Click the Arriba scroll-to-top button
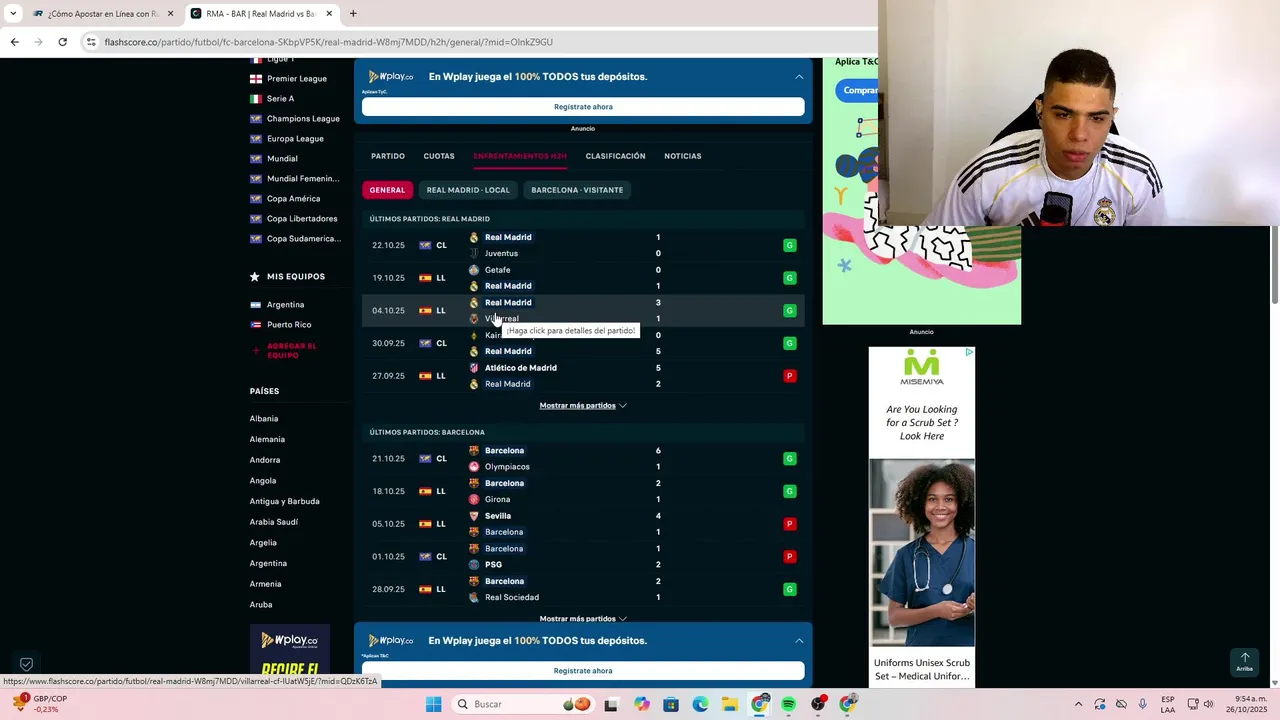Screen dimensions: 1280x720 point(1244,662)
